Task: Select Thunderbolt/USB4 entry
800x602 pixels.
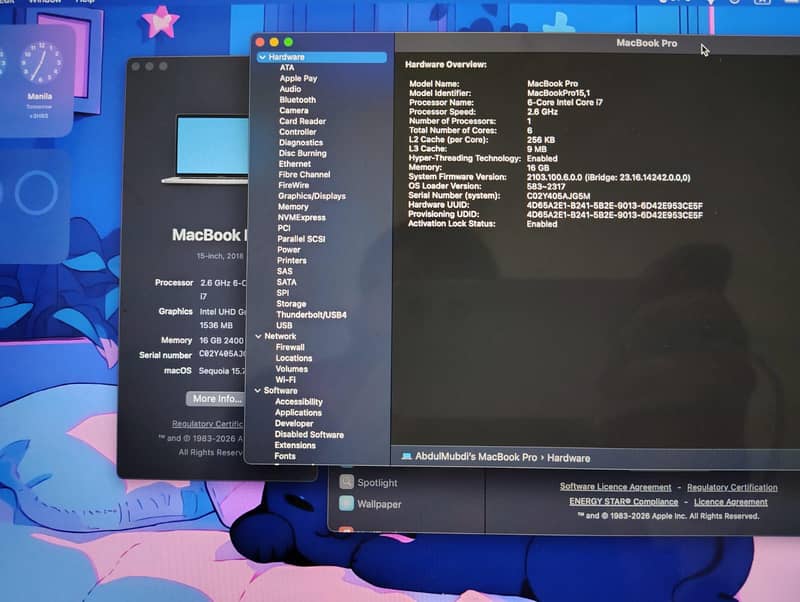Action: [x=311, y=315]
